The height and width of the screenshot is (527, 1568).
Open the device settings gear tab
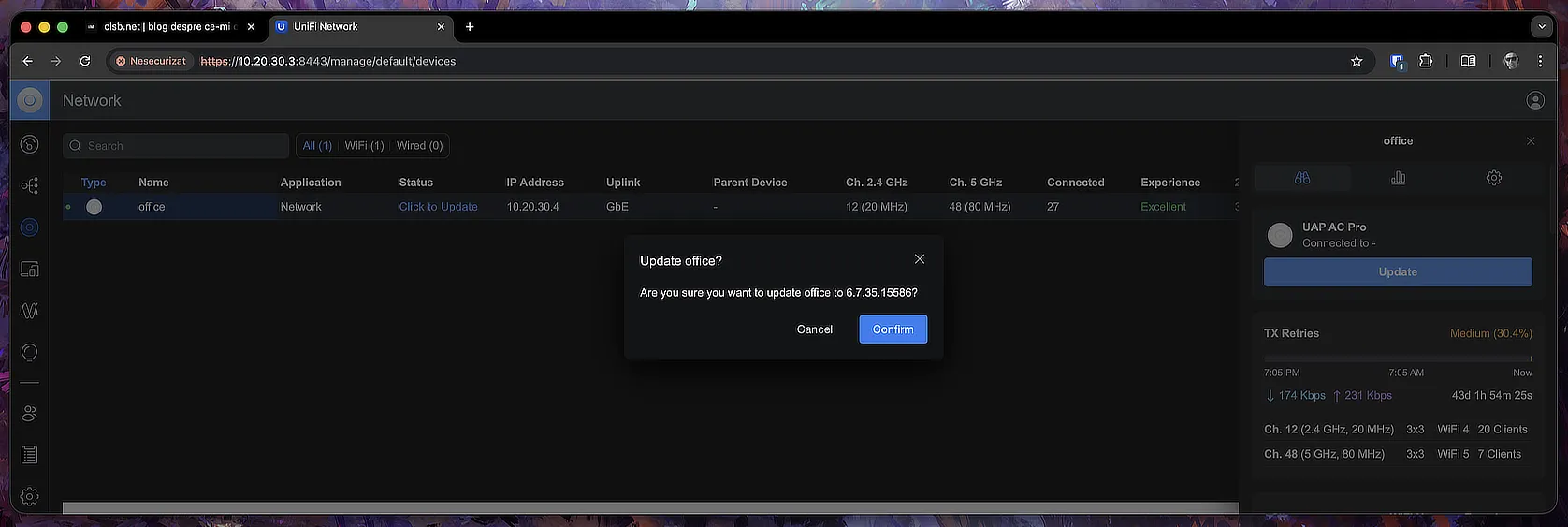[1493, 178]
